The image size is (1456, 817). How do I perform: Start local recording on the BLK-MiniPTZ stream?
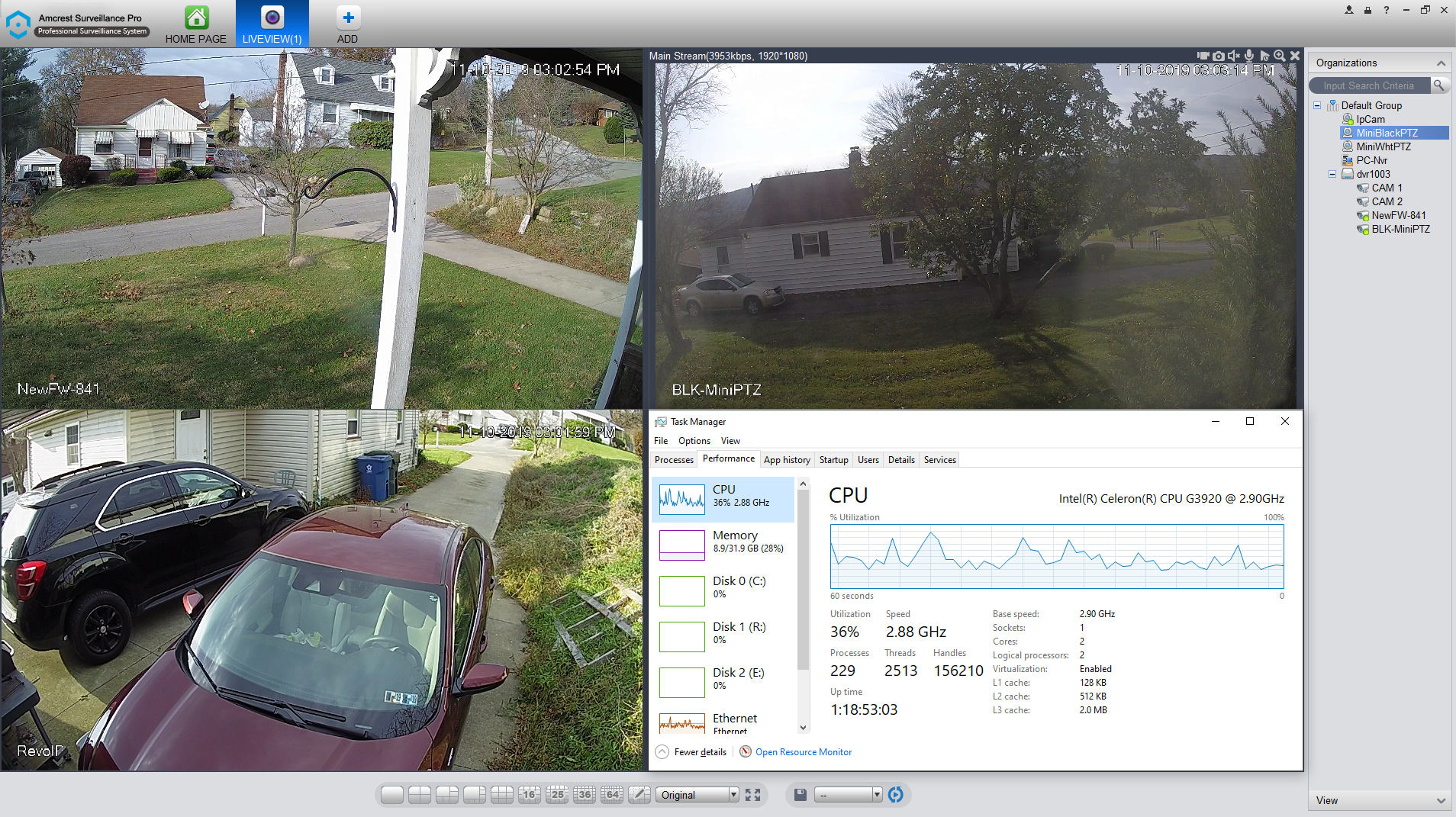[x=1203, y=56]
